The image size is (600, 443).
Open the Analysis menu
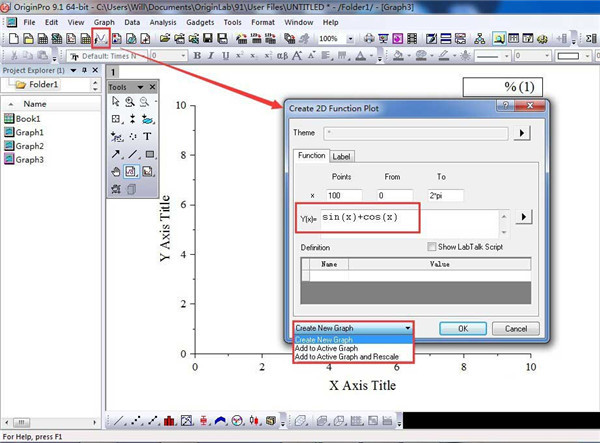(x=165, y=21)
